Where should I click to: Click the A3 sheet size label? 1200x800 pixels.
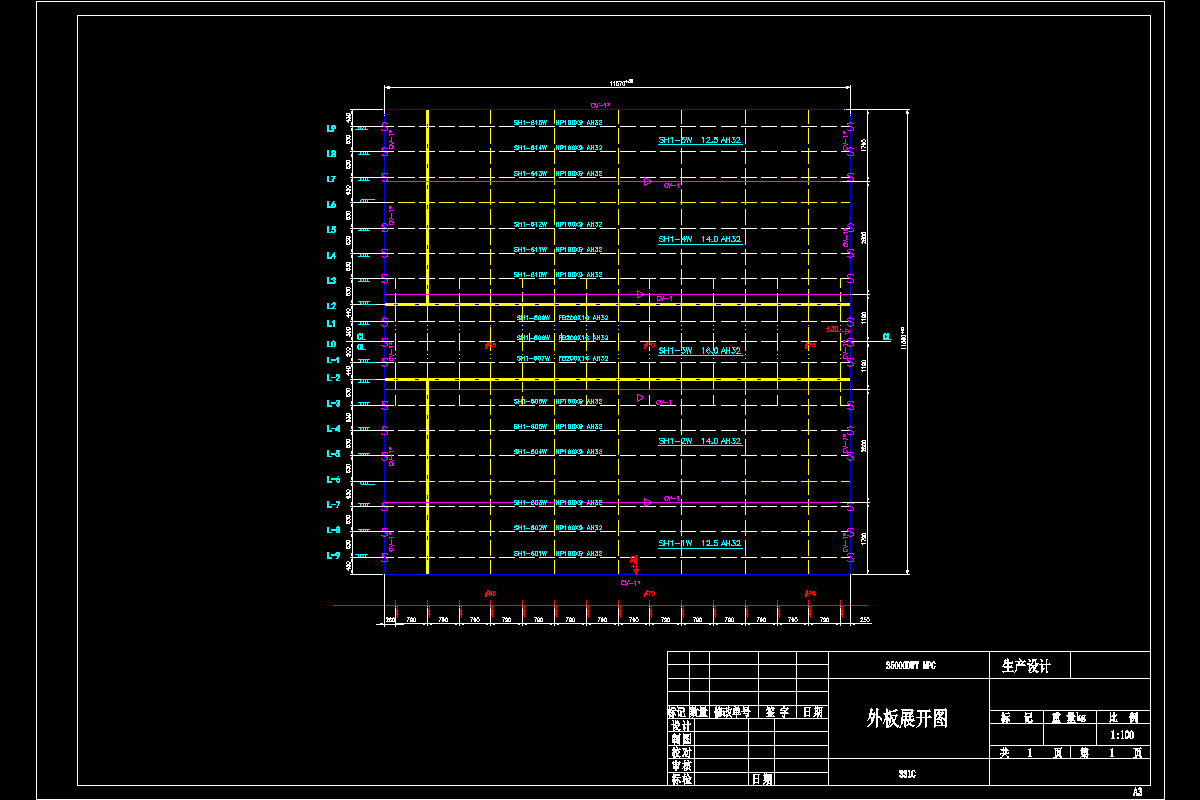coord(1137,791)
